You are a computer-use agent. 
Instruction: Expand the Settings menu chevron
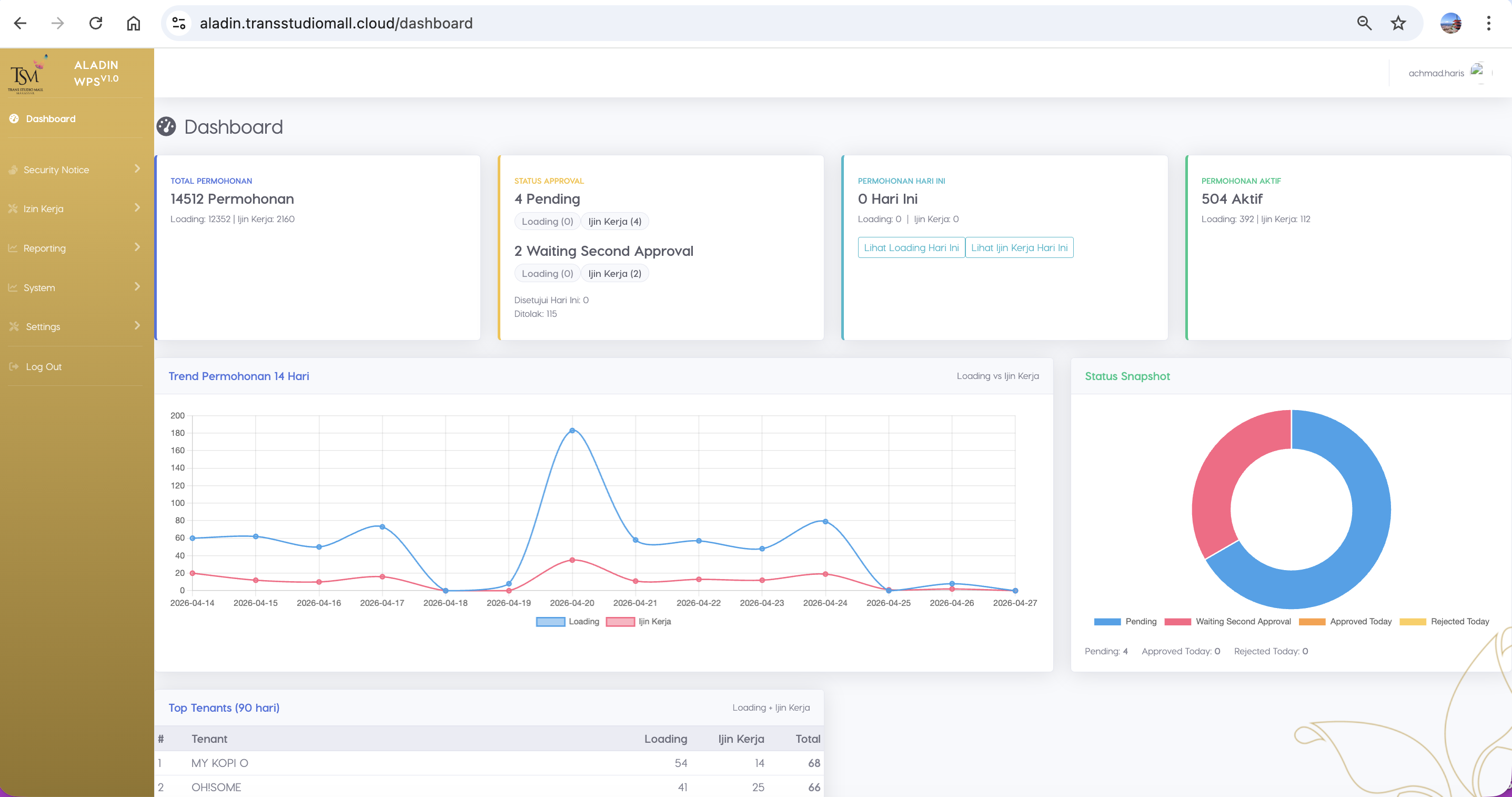(137, 325)
